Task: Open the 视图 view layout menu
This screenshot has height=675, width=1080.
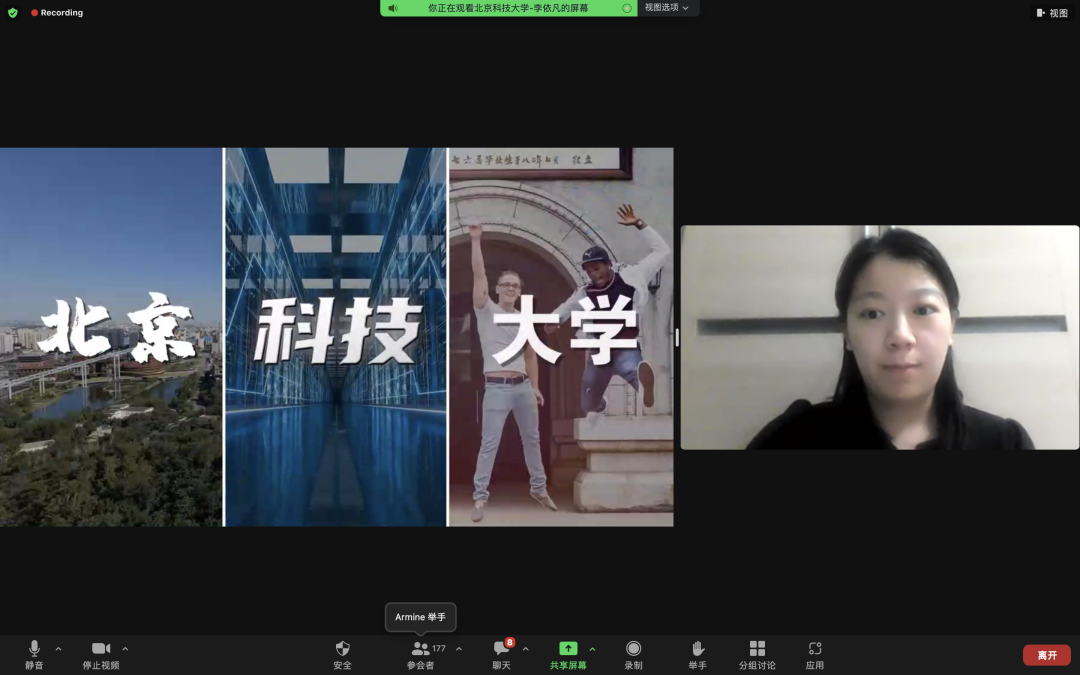Action: coord(1052,12)
